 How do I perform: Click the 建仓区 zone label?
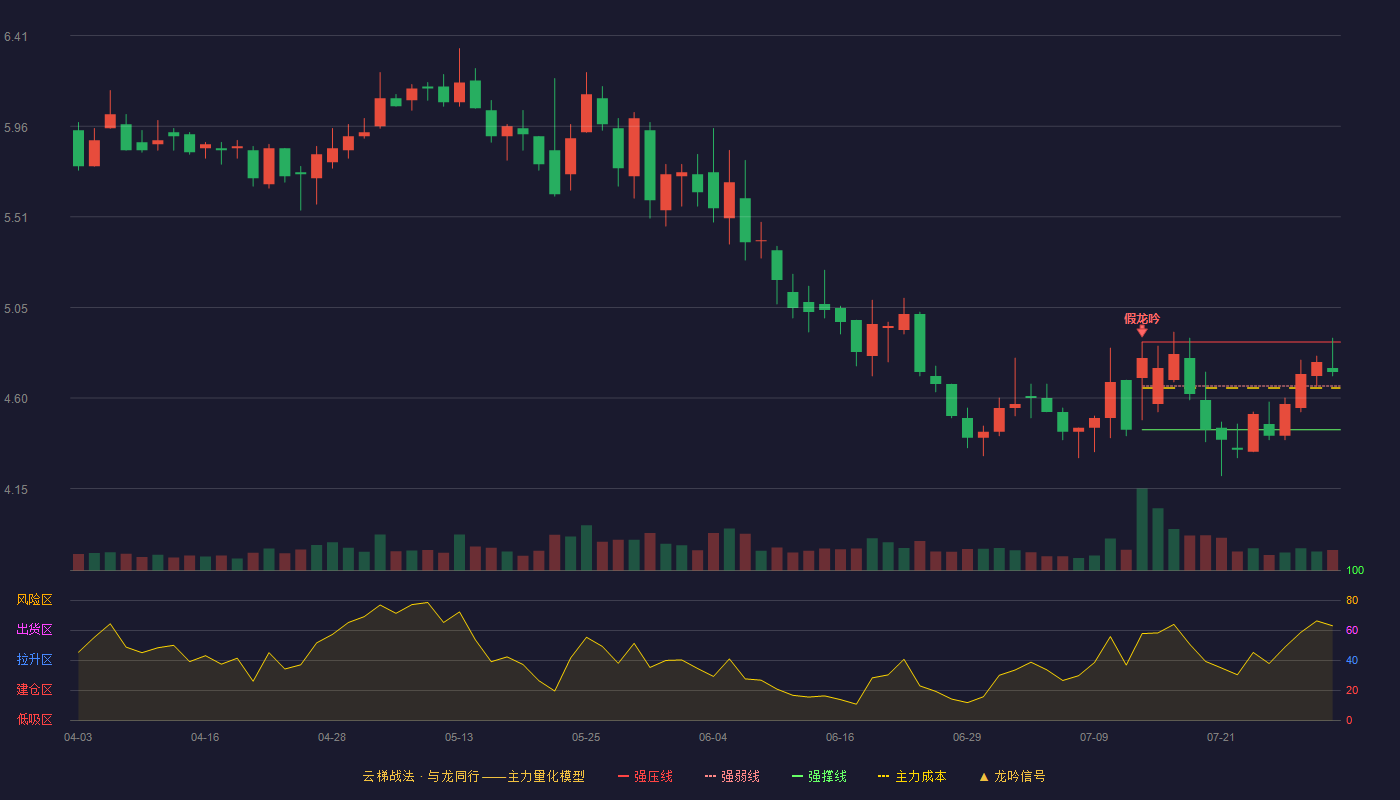pyautogui.click(x=34, y=690)
